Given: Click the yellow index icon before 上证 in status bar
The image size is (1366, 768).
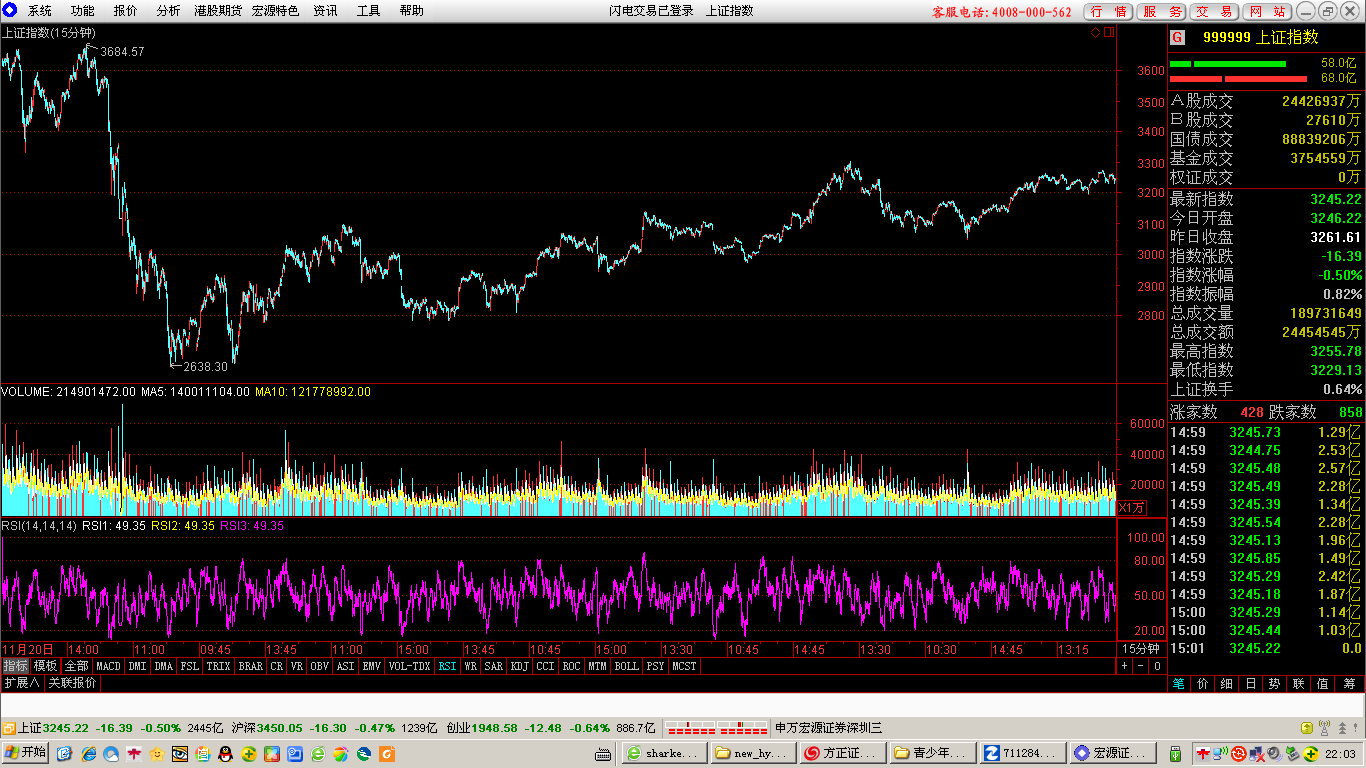Looking at the screenshot, I should tap(9, 728).
